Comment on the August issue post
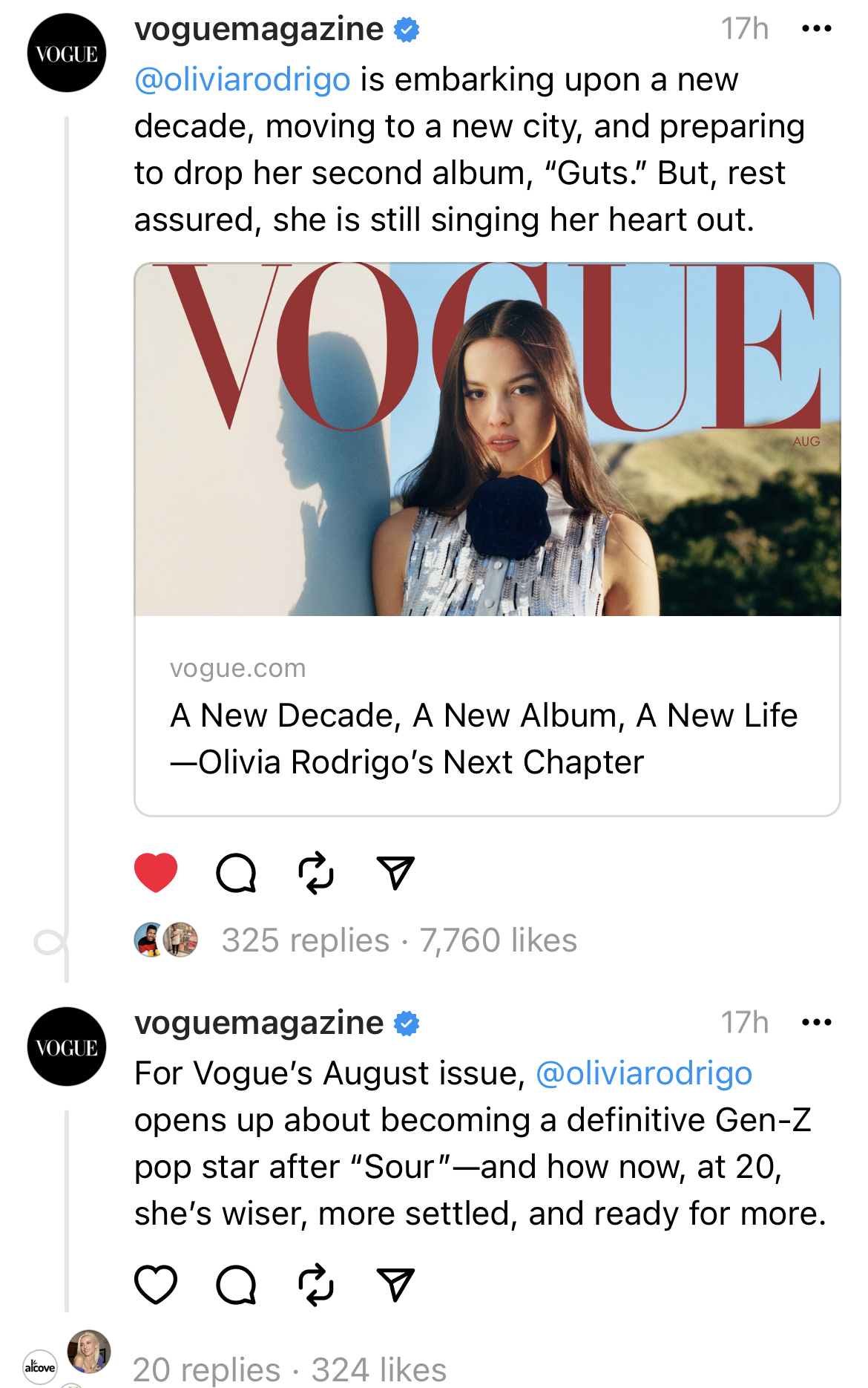Viewport: 868px width, 1388px height. click(x=236, y=1285)
